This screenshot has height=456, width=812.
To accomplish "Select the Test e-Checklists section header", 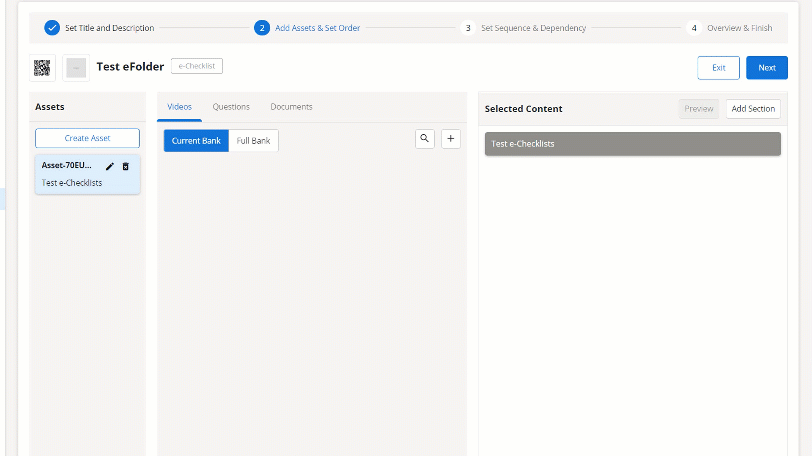I will coord(632,144).
